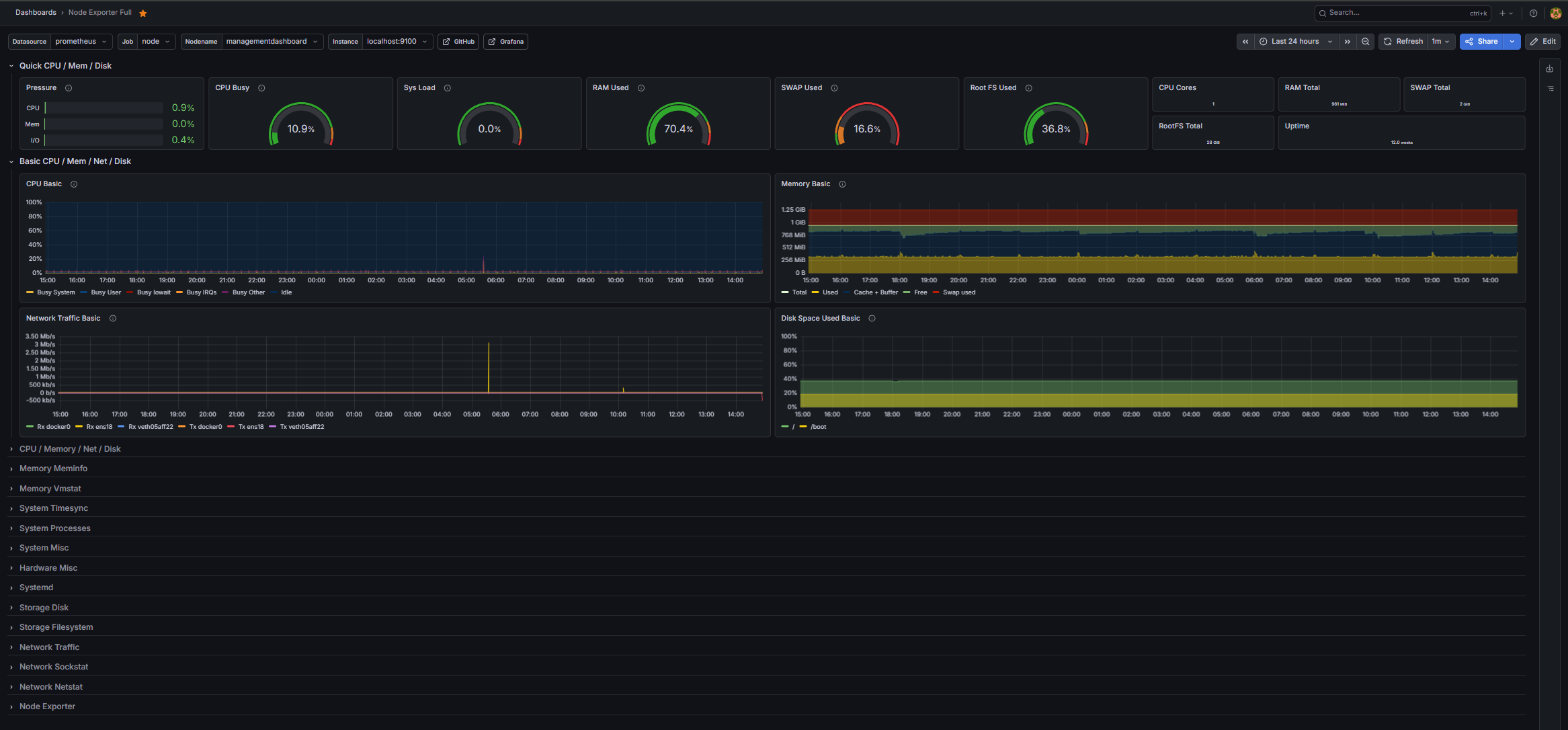Expand the Storage Disk row
Image resolution: width=1568 pixels, height=730 pixels.
tap(44, 608)
